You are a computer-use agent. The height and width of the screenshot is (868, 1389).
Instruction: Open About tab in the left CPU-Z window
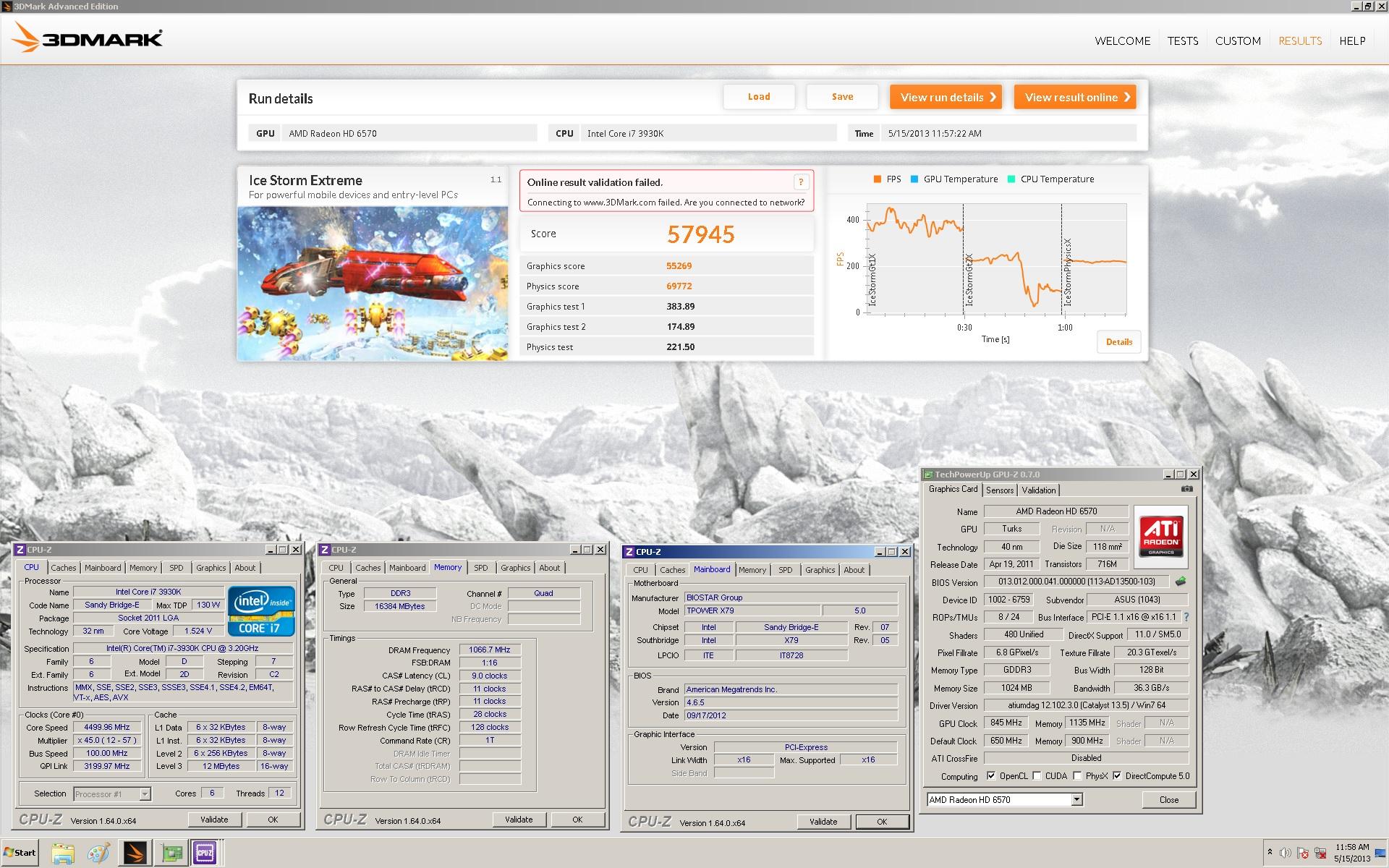pos(245,568)
